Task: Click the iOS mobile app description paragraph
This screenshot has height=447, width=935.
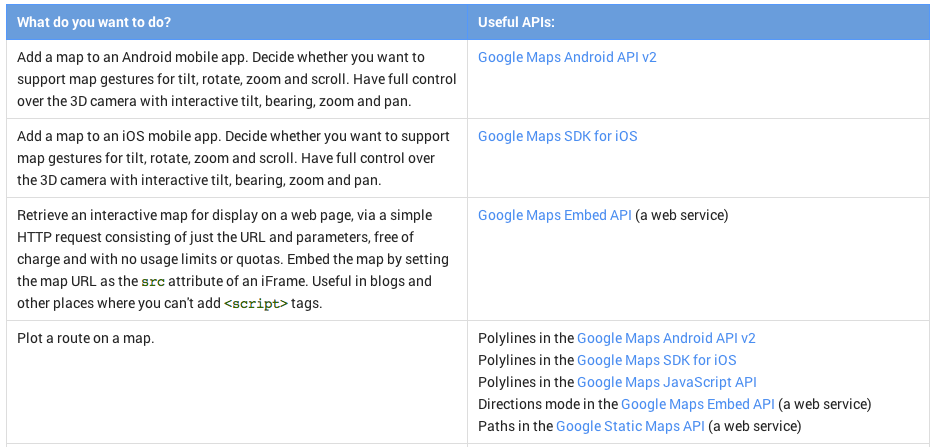Action: pos(233,158)
